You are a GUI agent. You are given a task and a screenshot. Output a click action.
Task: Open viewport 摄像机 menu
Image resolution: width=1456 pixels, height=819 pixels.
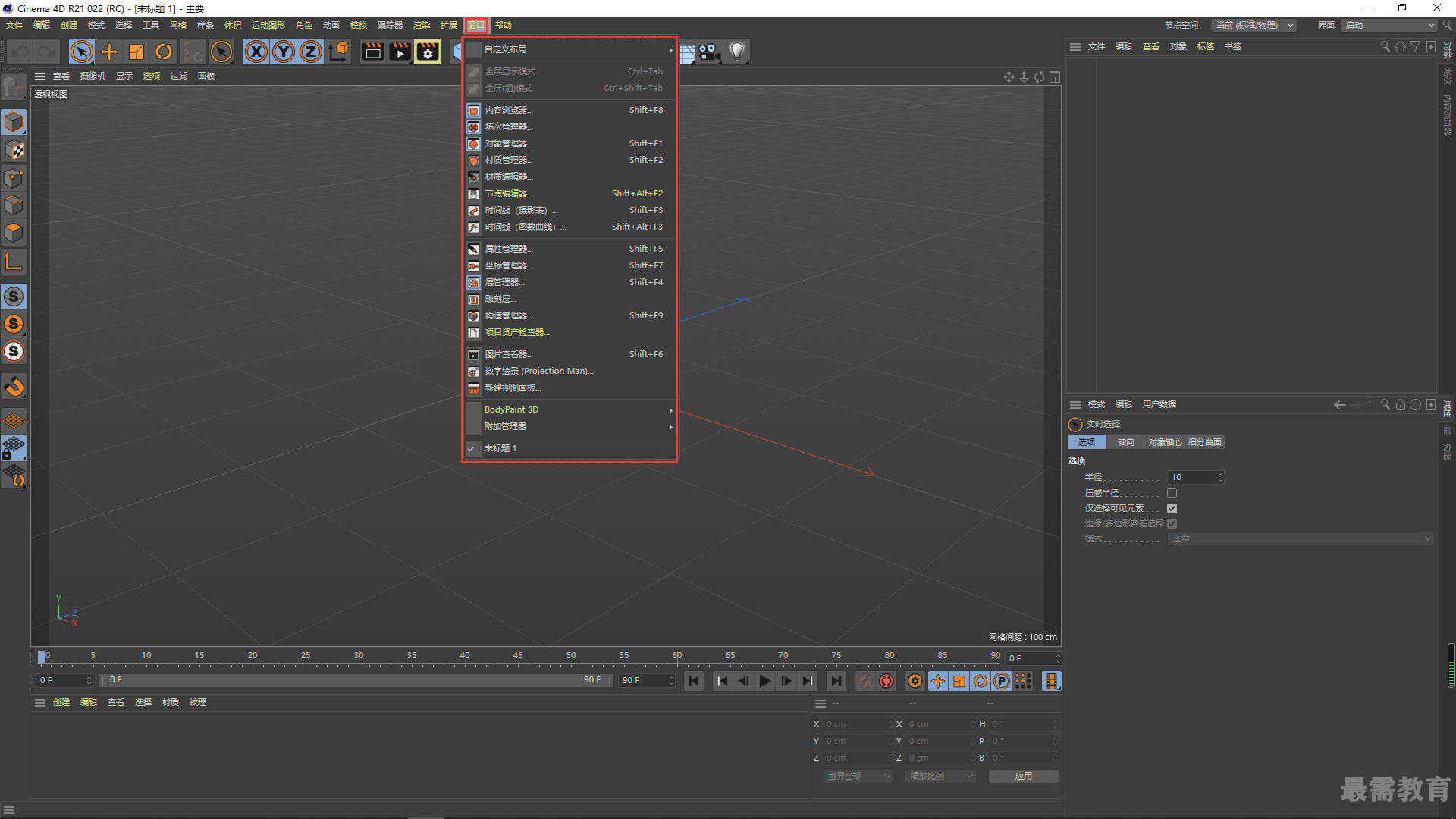coord(93,76)
